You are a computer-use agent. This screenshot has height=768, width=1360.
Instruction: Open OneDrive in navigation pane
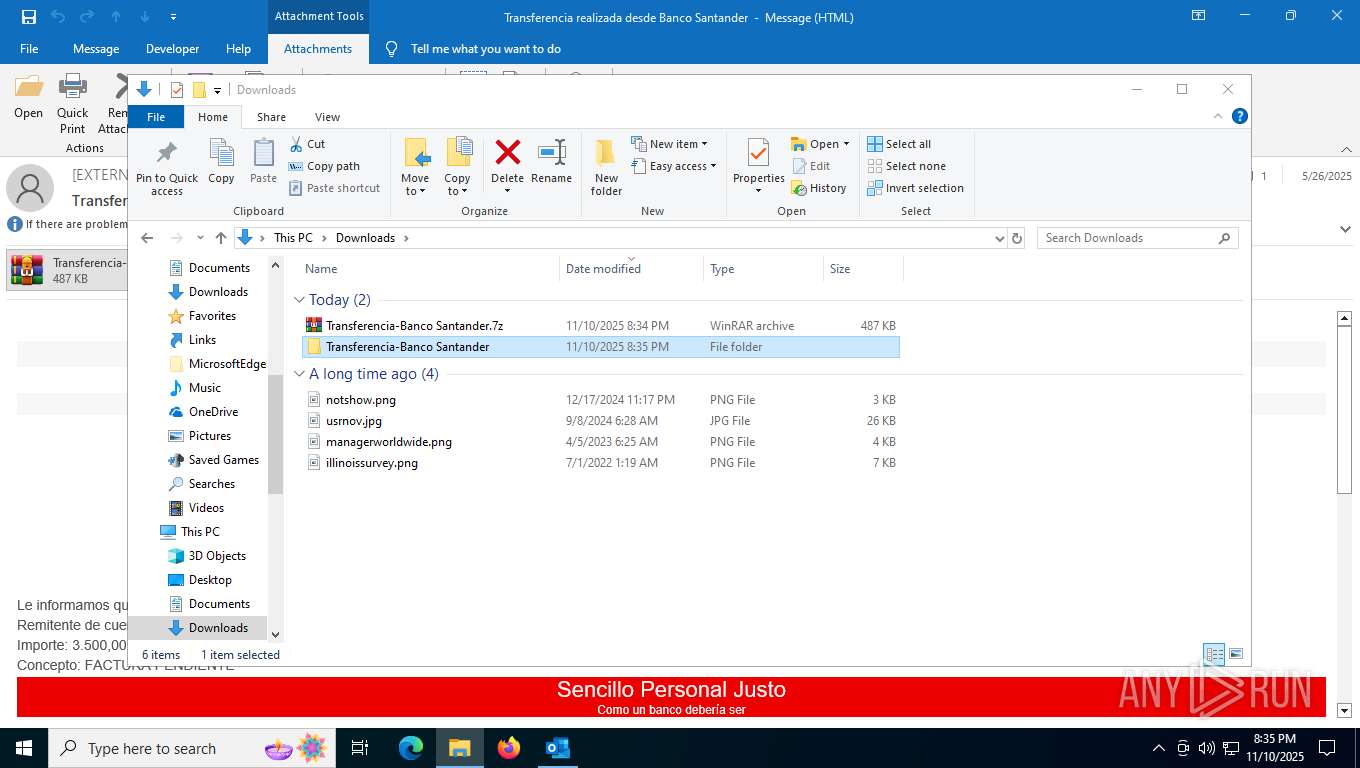click(204, 412)
